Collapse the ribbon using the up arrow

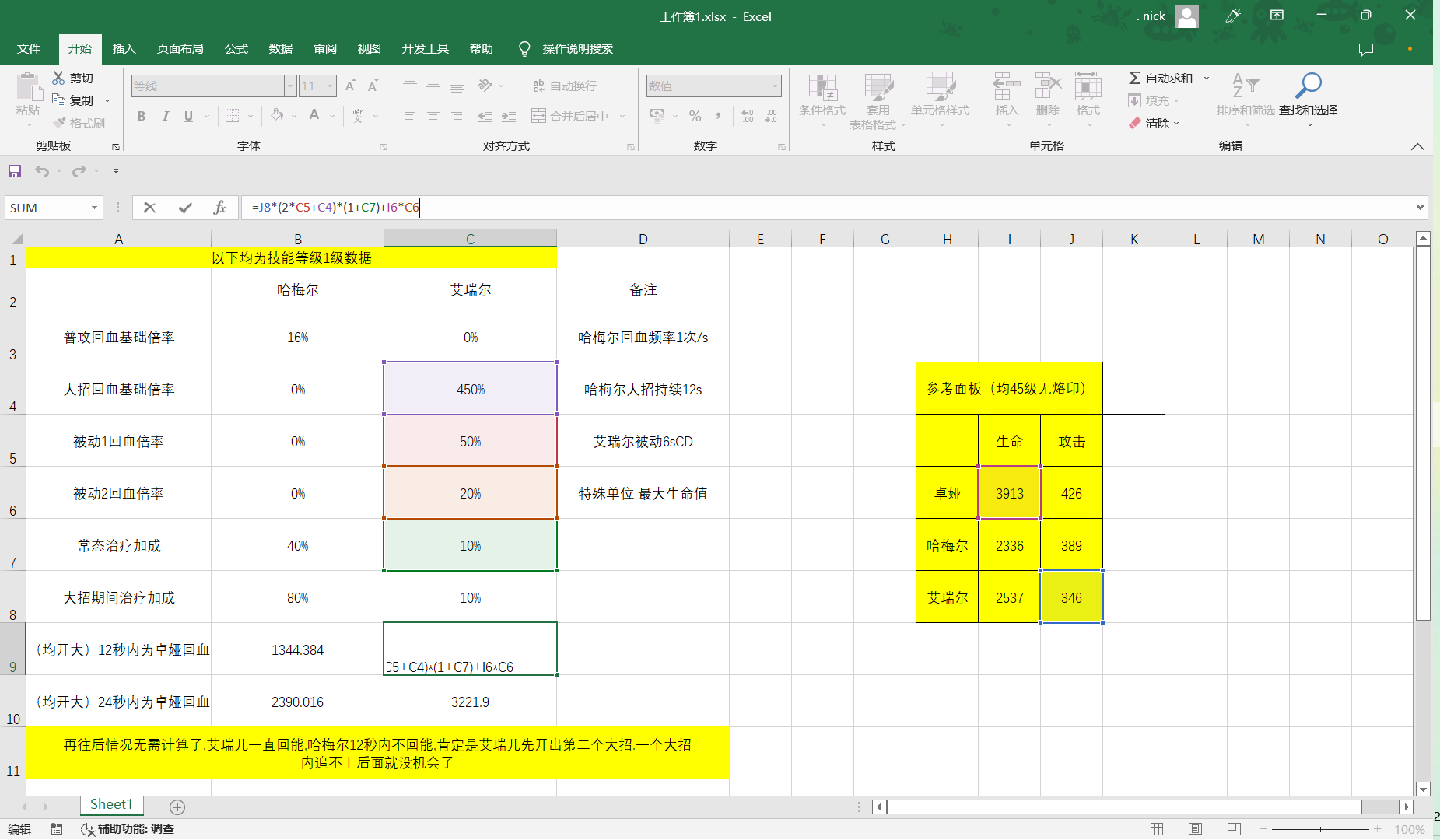click(1417, 146)
